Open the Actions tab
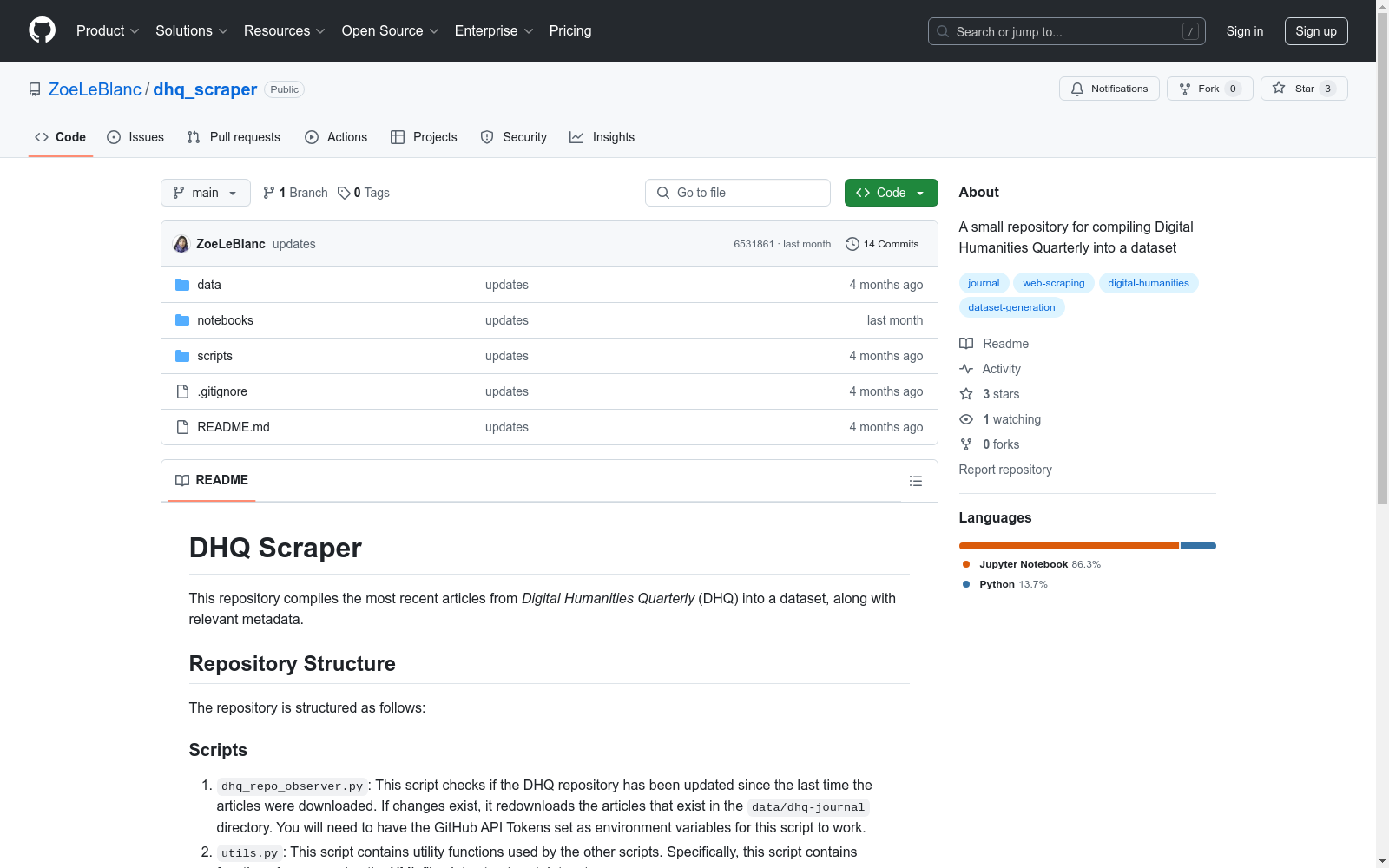This screenshot has height=868, width=1389. point(336,137)
